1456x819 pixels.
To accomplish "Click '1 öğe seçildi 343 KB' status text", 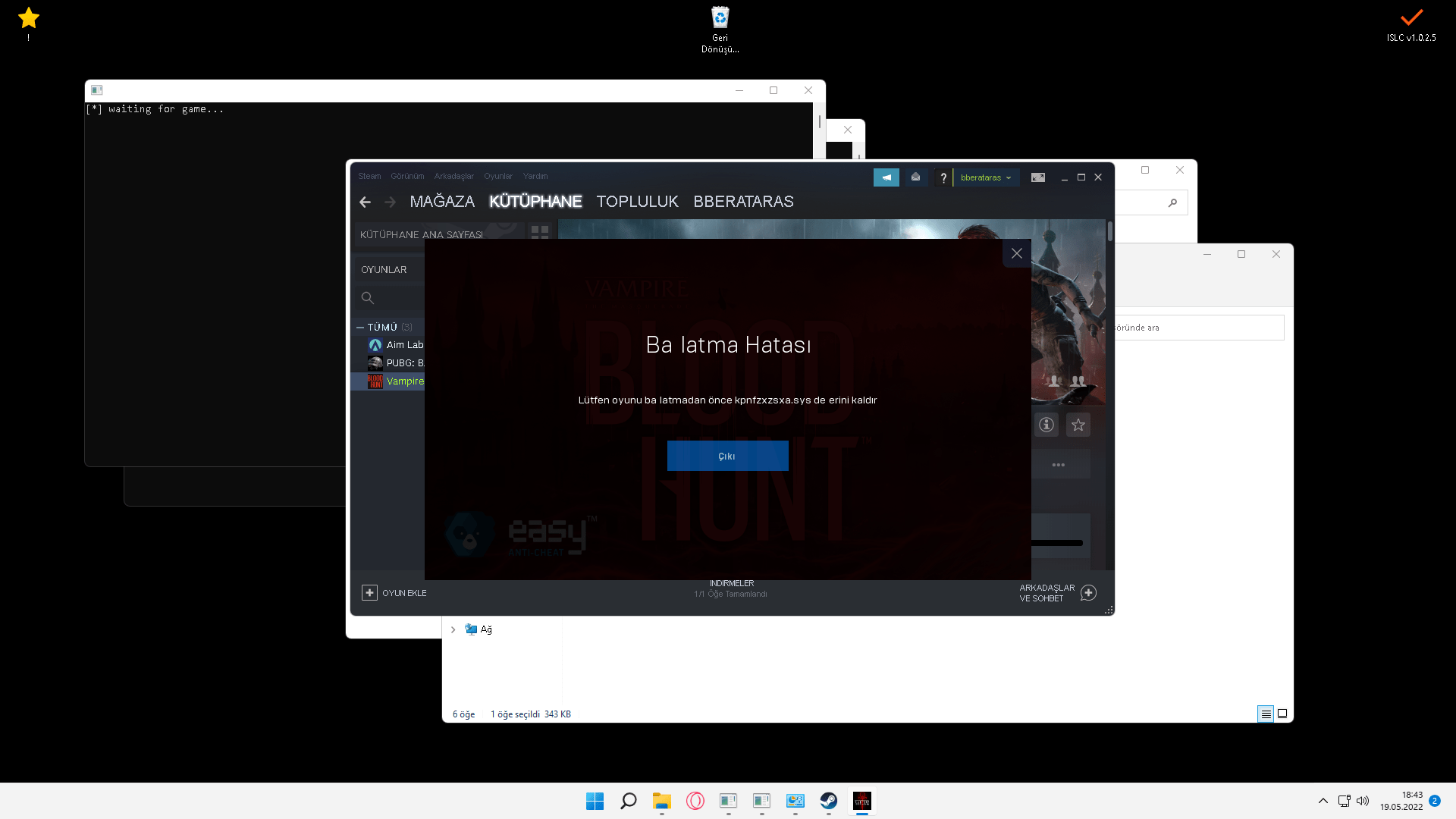I will 530,714.
